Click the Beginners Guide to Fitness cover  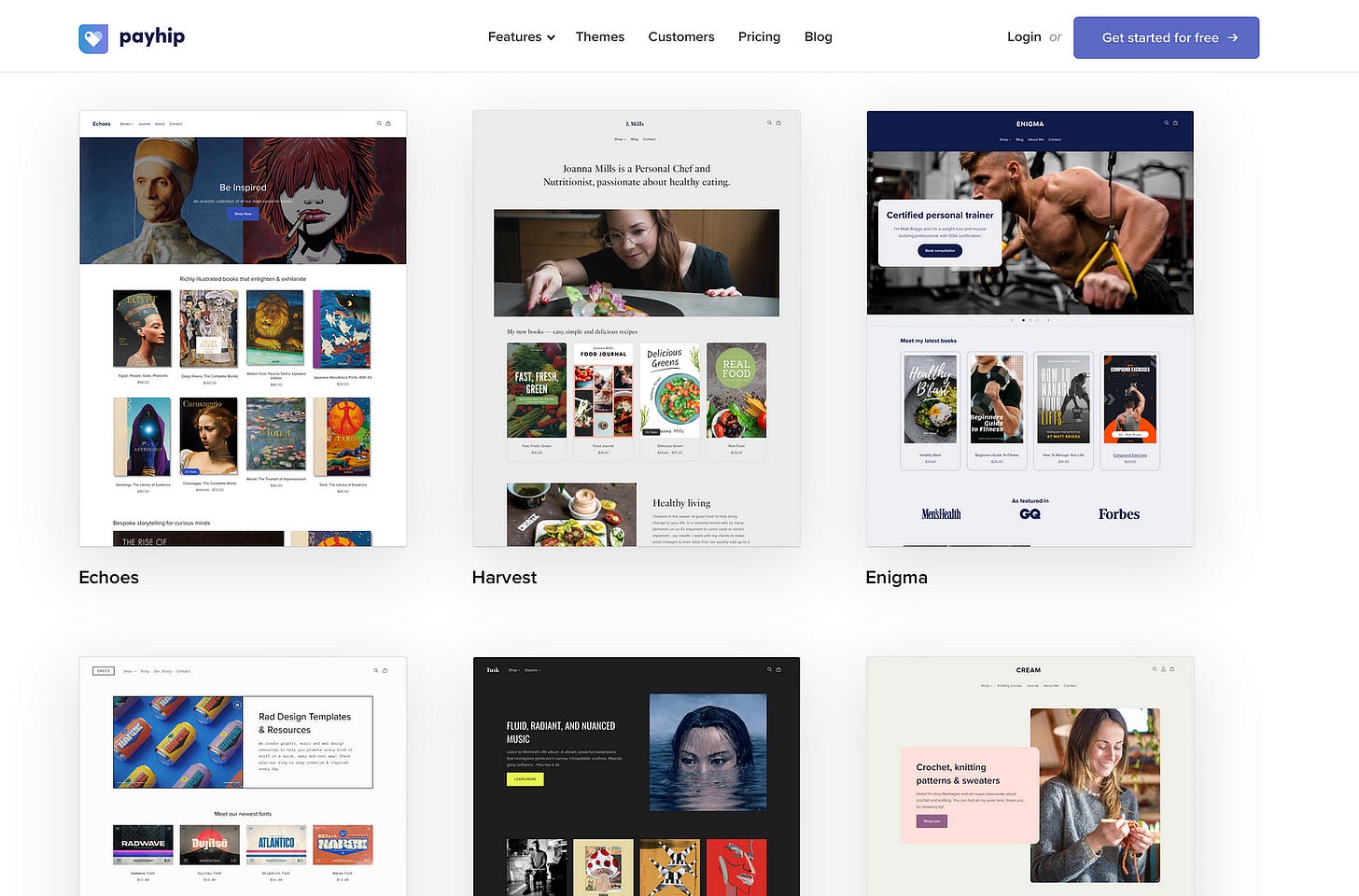997,399
